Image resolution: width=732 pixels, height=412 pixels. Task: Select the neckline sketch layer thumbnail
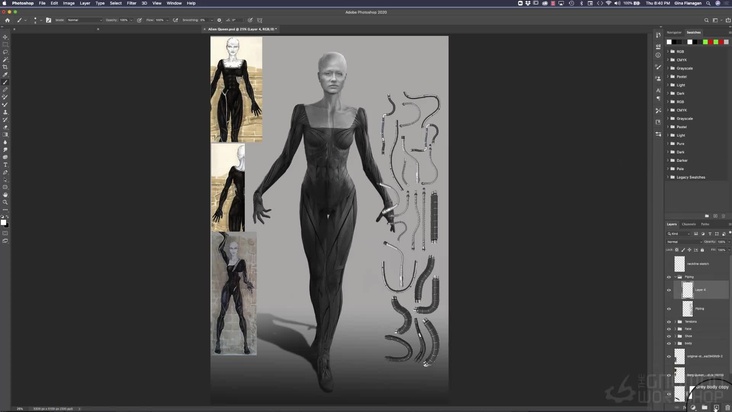tap(679, 264)
